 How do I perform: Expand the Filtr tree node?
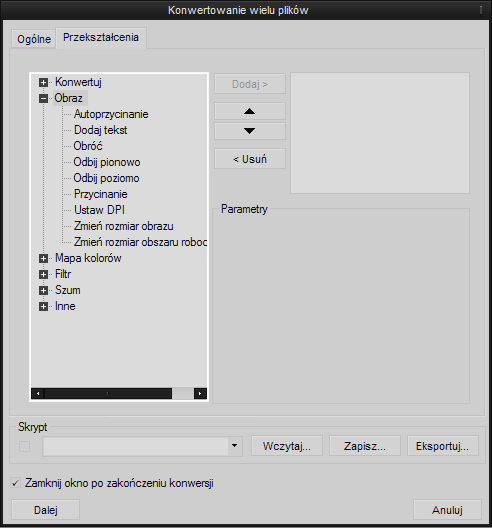43,274
